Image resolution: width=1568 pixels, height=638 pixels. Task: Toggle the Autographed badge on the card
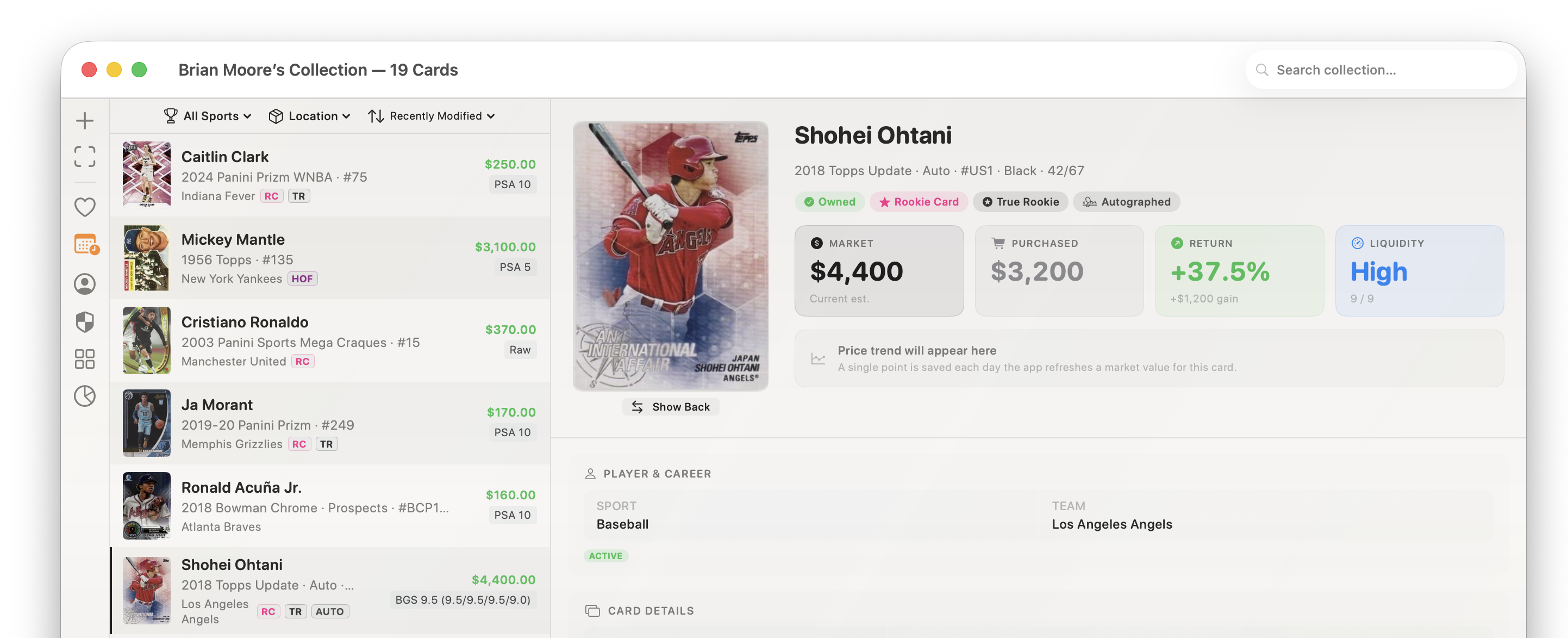[x=1126, y=202]
